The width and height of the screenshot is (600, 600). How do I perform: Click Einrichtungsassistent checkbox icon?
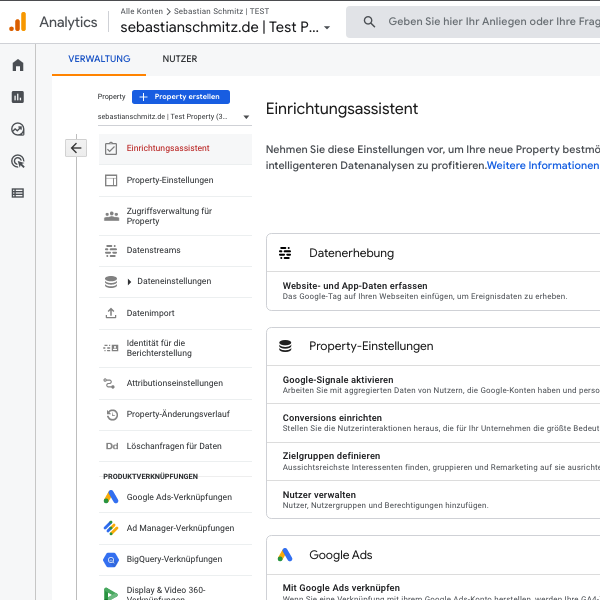[111, 148]
